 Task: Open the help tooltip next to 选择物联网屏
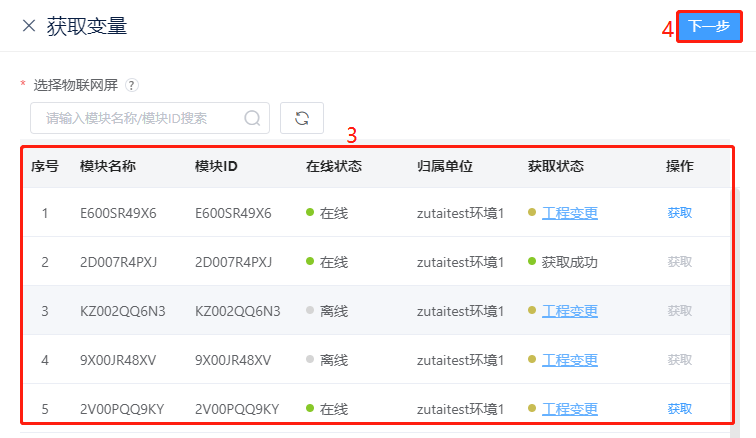[x=132, y=85]
